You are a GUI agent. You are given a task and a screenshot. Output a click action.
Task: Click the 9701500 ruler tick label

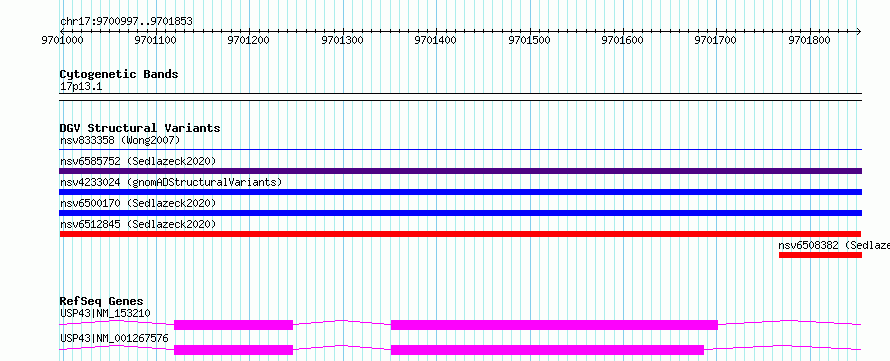coord(530,40)
